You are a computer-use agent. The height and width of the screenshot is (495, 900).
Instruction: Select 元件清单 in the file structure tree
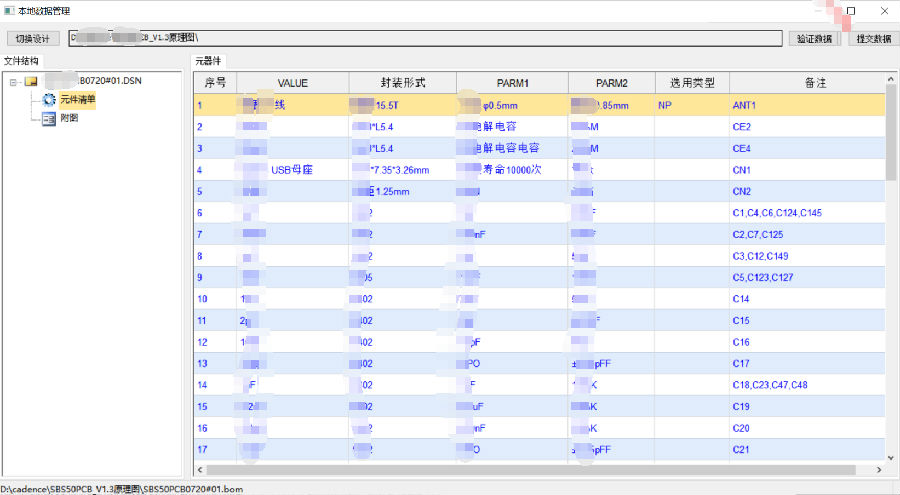pos(77,100)
